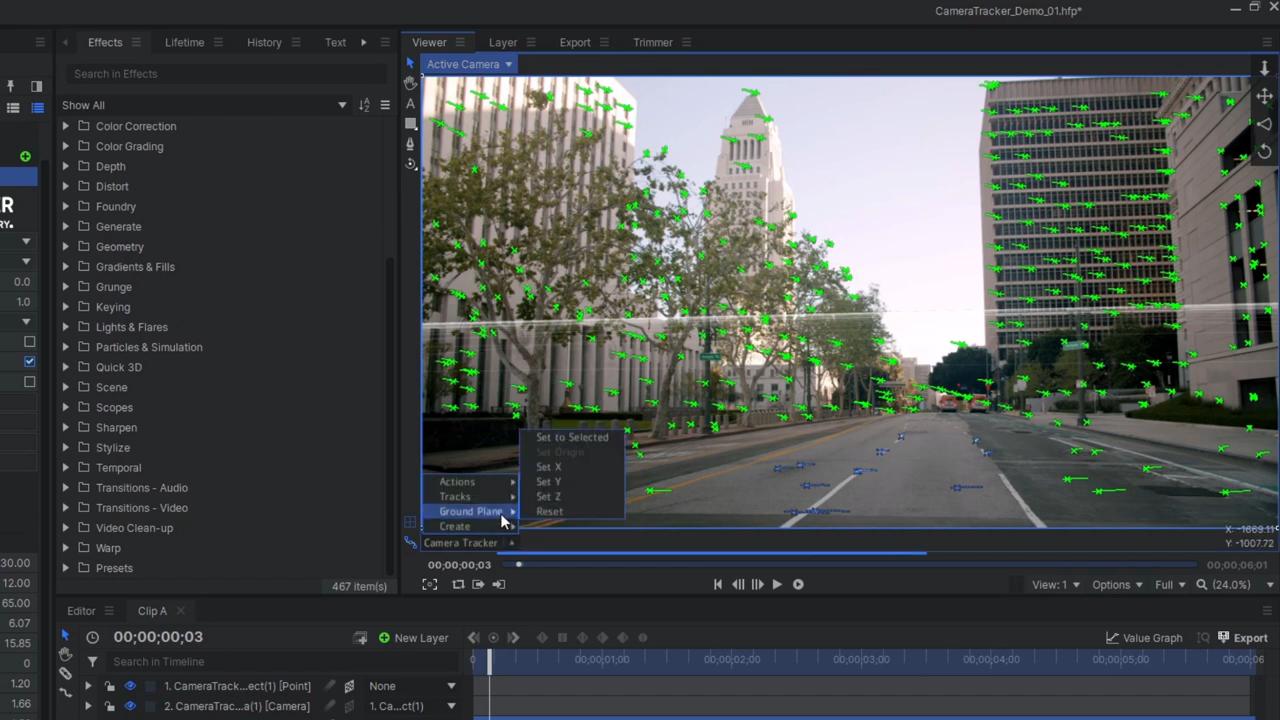Toggle sort order in Effects panel
The image size is (1280, 720).
click(364, 105)
